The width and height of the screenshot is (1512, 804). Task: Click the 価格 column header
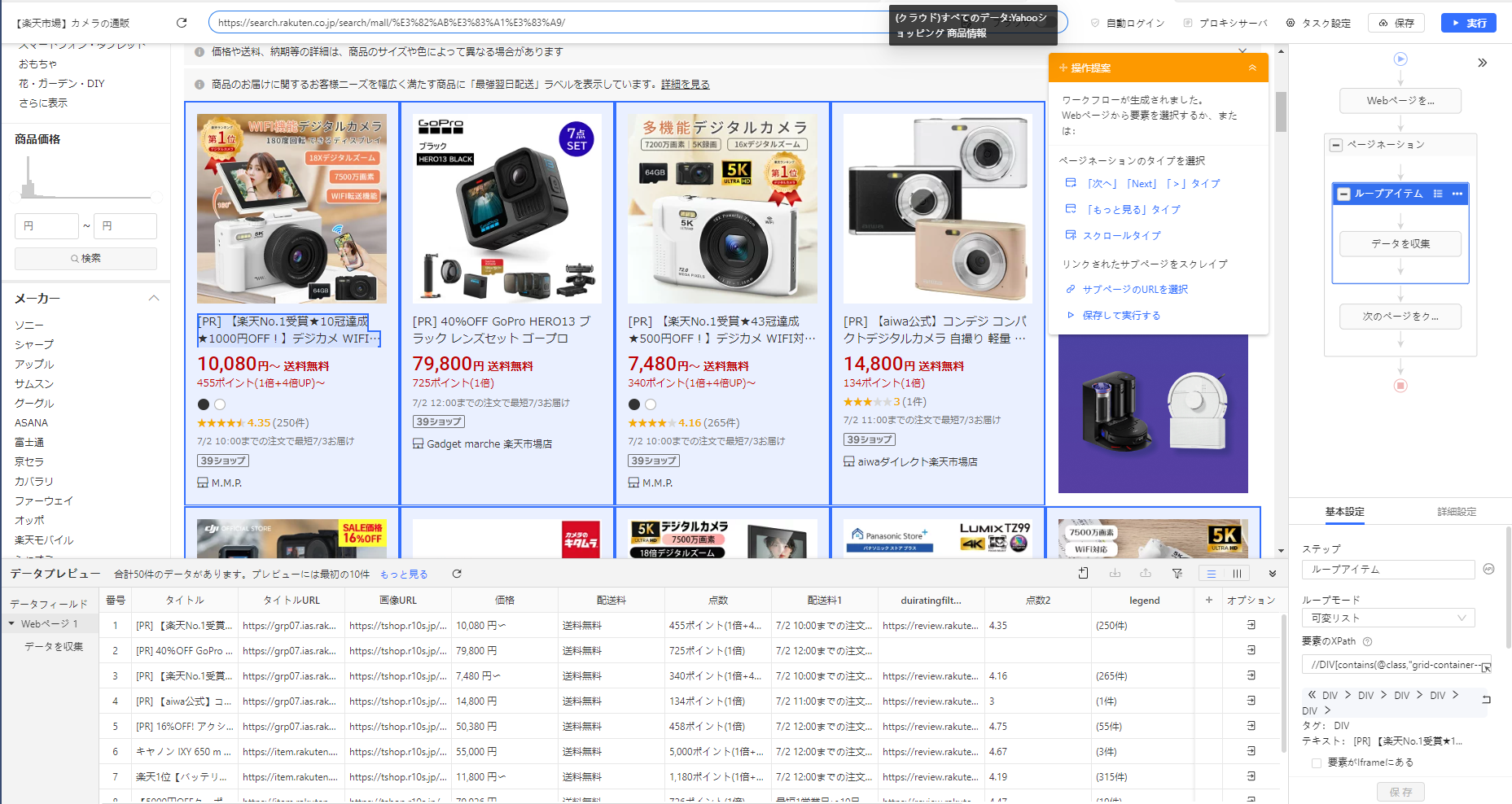505,600
